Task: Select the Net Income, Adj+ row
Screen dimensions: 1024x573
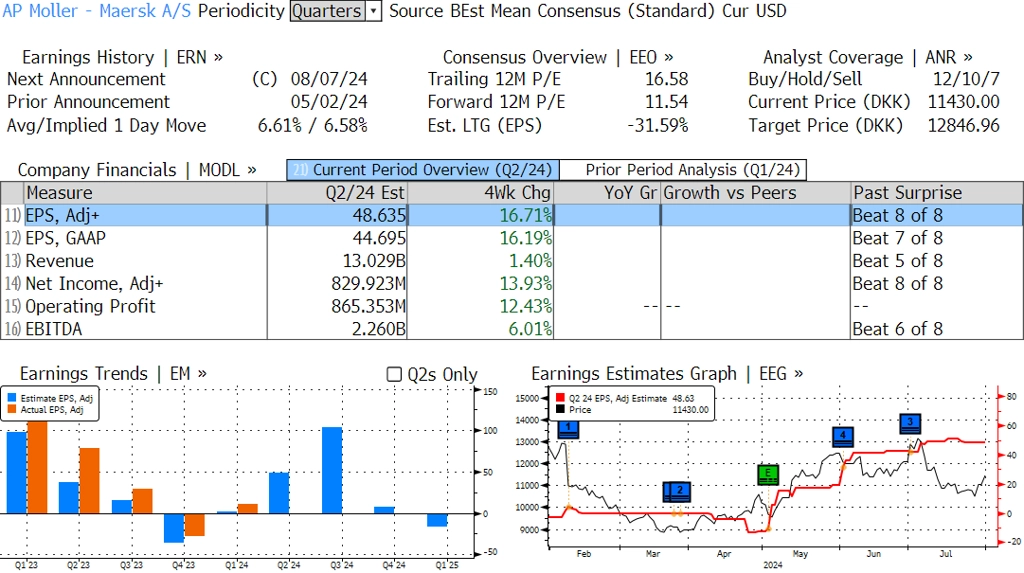Action: pyautogui.click(x=512, y=284)
